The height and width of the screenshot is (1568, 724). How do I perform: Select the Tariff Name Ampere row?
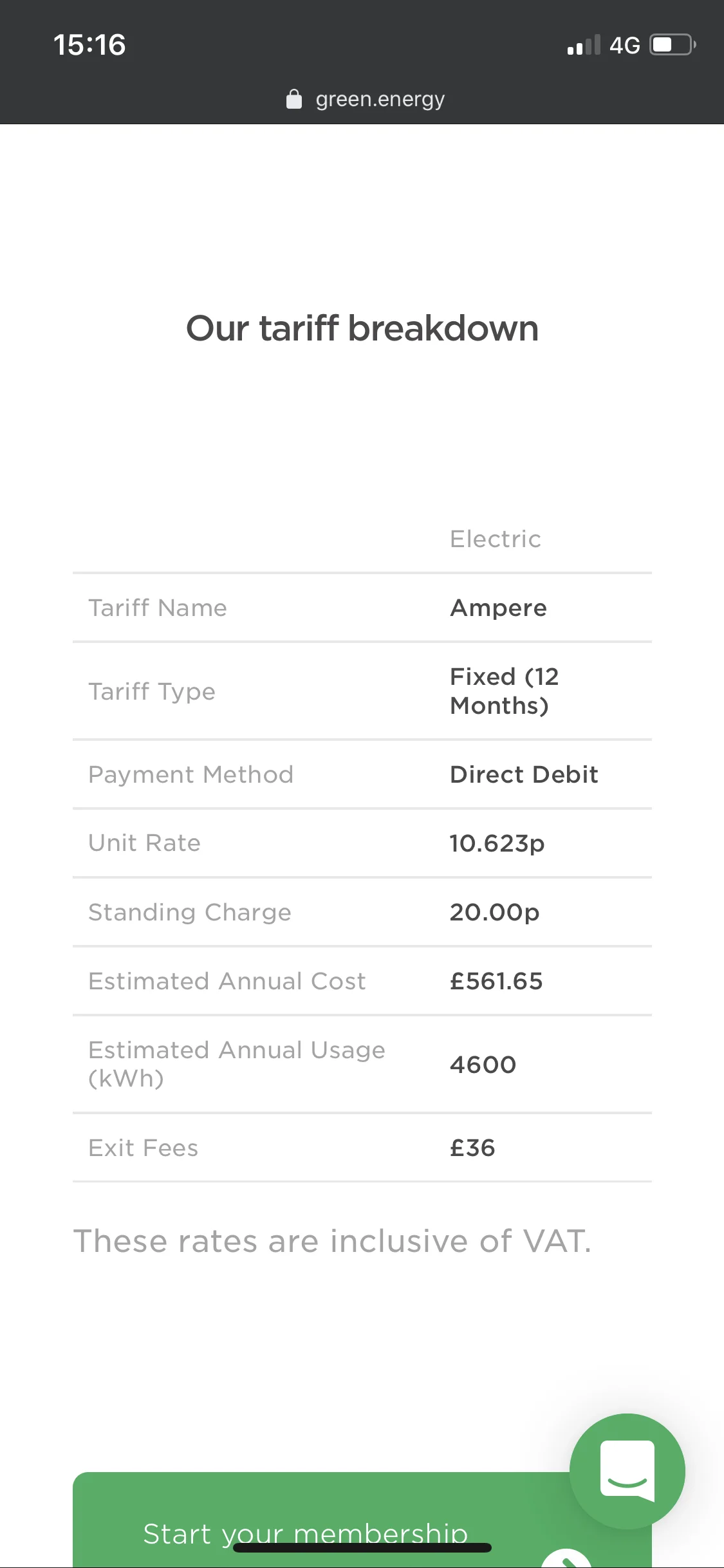point(362,608)
